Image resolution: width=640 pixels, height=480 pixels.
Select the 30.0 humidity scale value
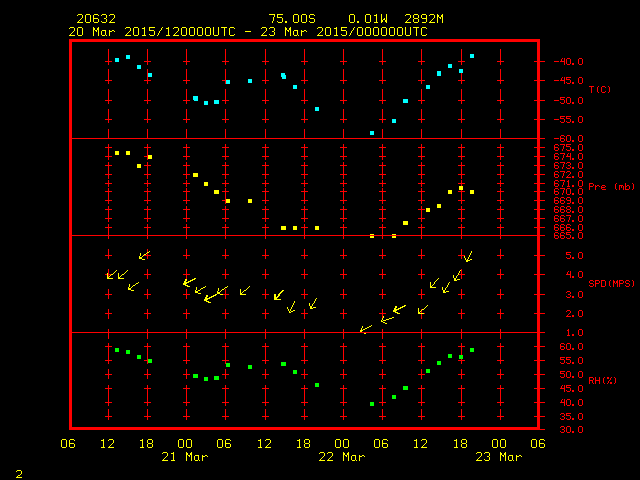click(x=562, y=430)
